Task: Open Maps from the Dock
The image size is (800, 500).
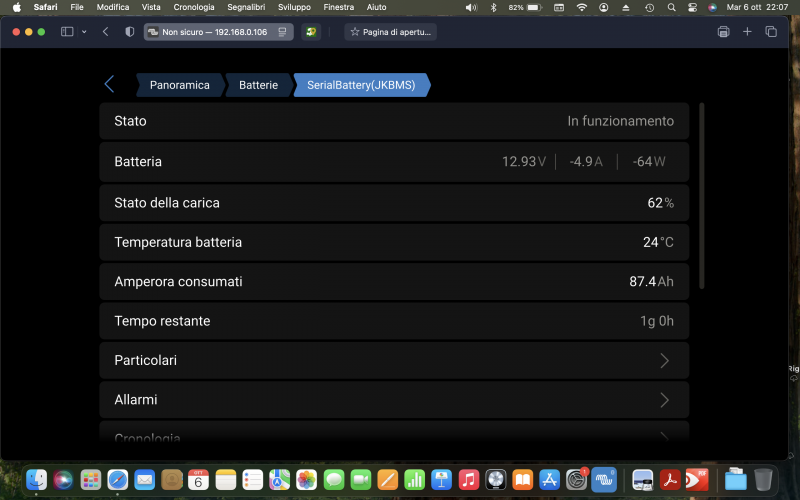Action: pos(280,480)
